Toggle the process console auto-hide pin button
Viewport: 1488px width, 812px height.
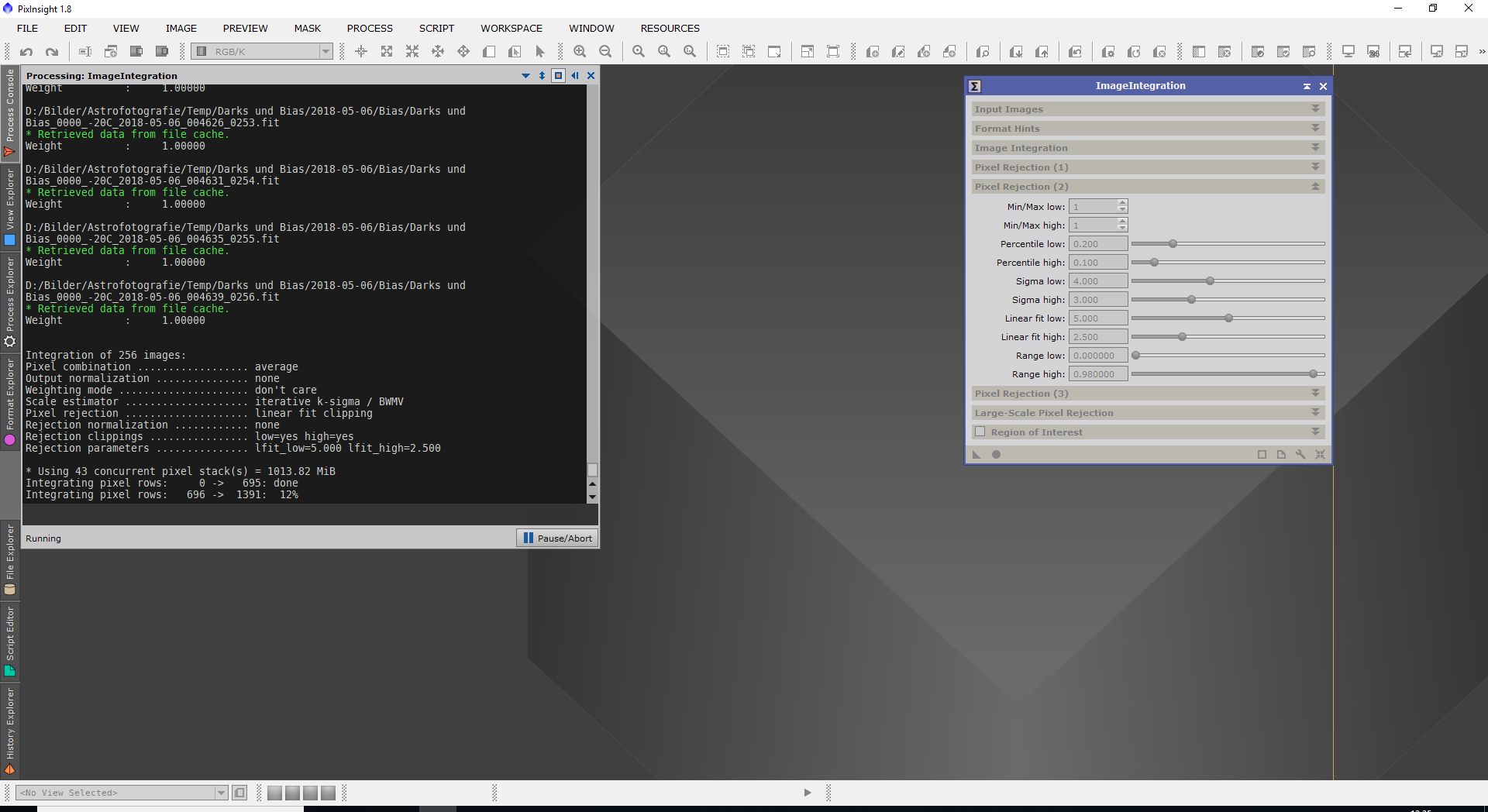point(575,75)
